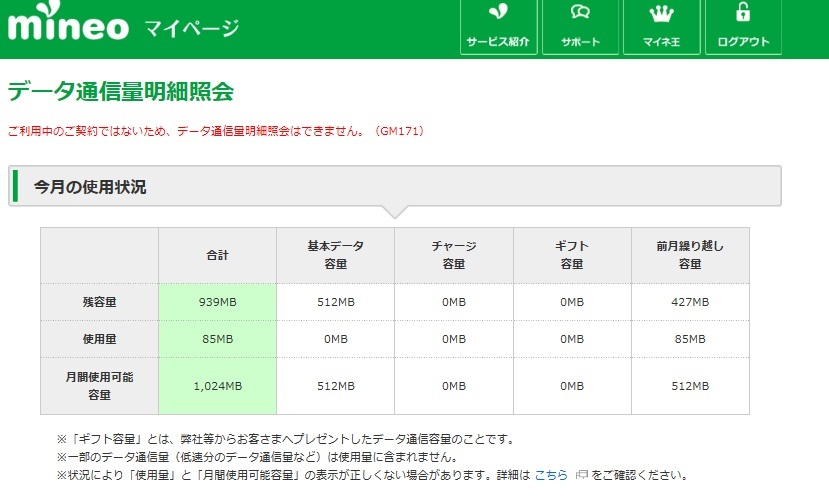Click the external link icon beside こちら
Image resolution: width=829 pixels, height=497 pixels.
582,475
